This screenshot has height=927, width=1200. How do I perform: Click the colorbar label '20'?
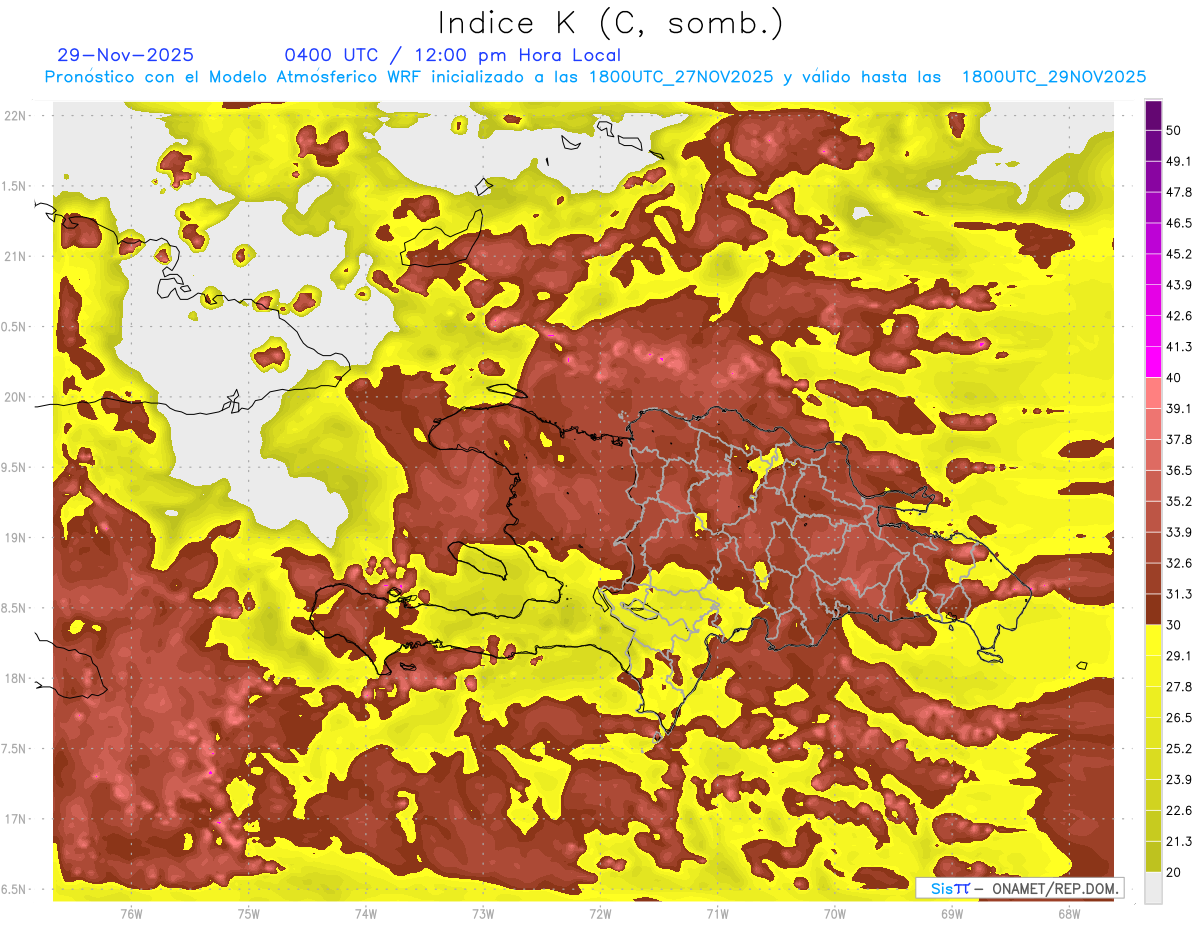tap(1175, 872)
